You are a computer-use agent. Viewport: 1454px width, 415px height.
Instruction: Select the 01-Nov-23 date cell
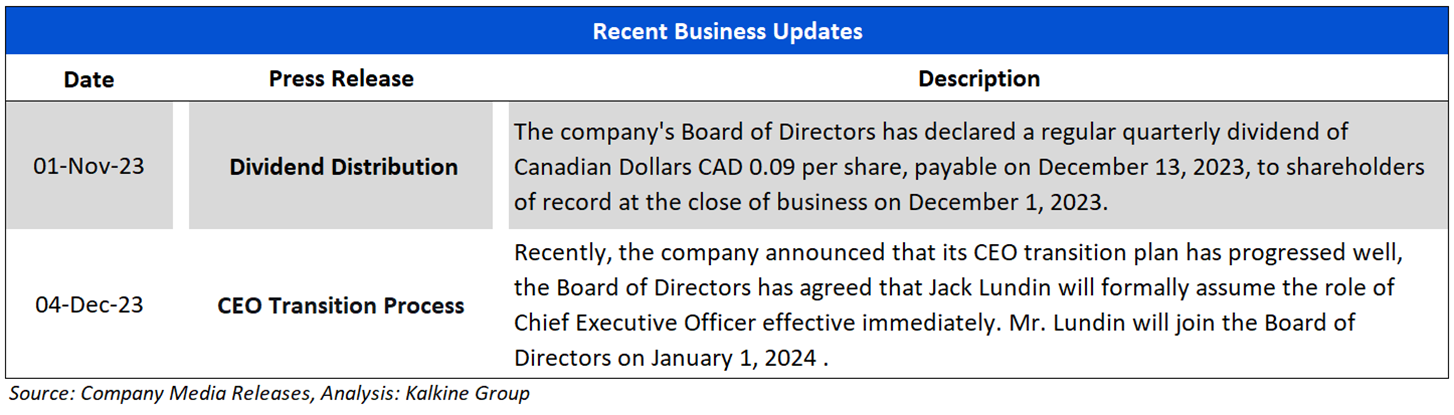click(89, 166)
